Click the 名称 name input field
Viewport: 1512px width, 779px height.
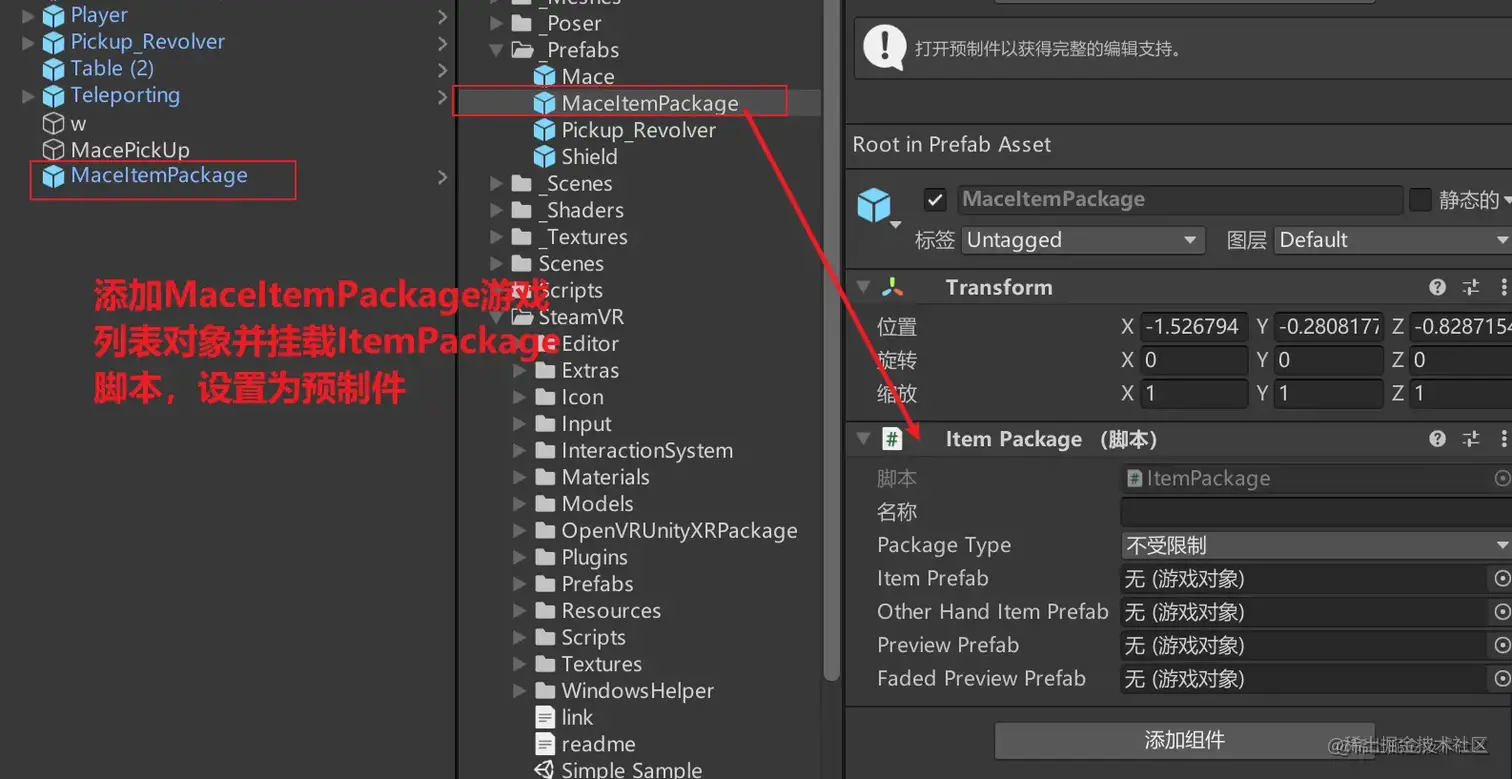[x=1316, y=512]
